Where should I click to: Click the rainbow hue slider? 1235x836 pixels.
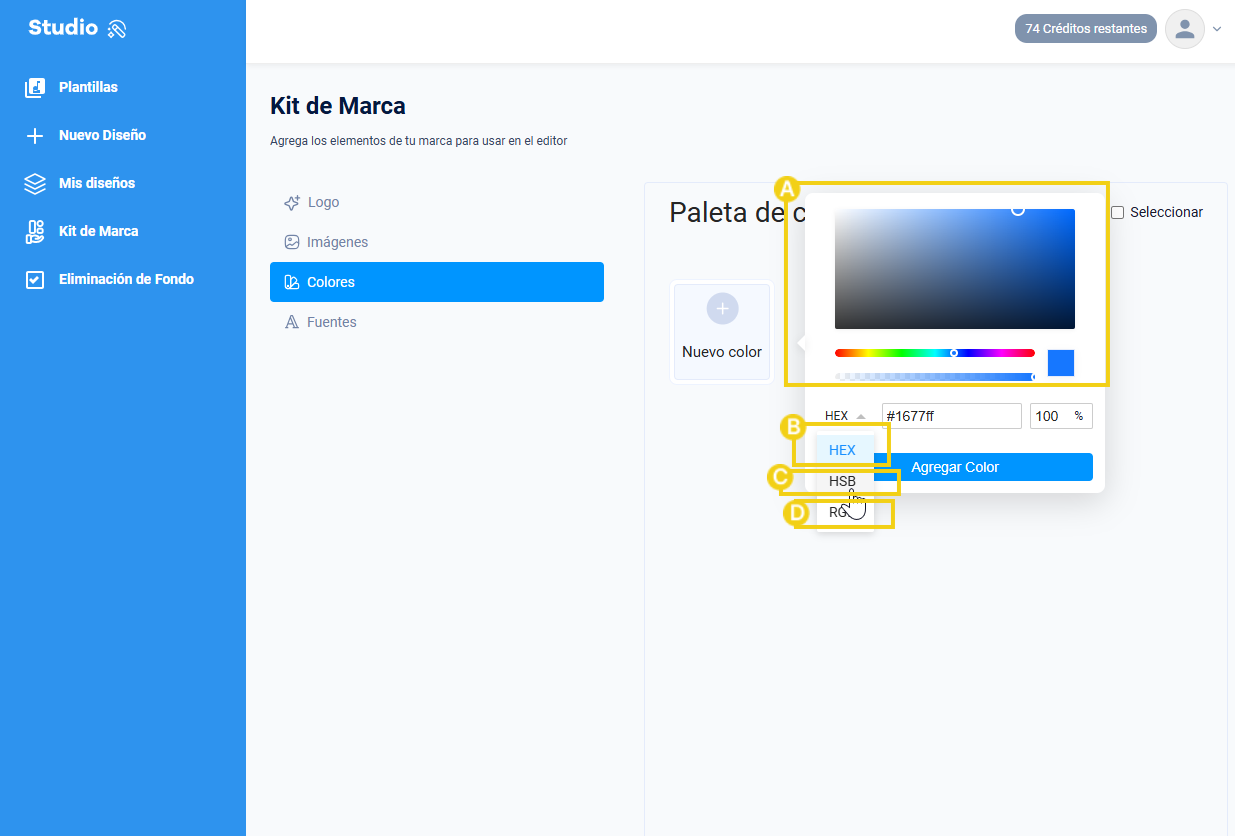click(935, 353)
